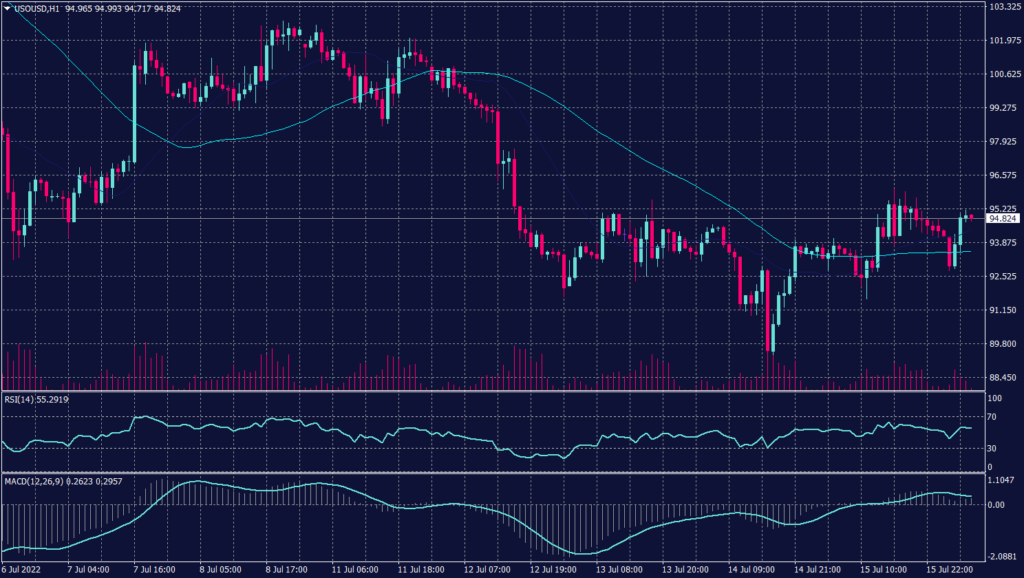Select the 8 Jul 17:00 time label
Image resolution: width=1024 pixels, height=578 pixels.
click(x=285, y=570)
